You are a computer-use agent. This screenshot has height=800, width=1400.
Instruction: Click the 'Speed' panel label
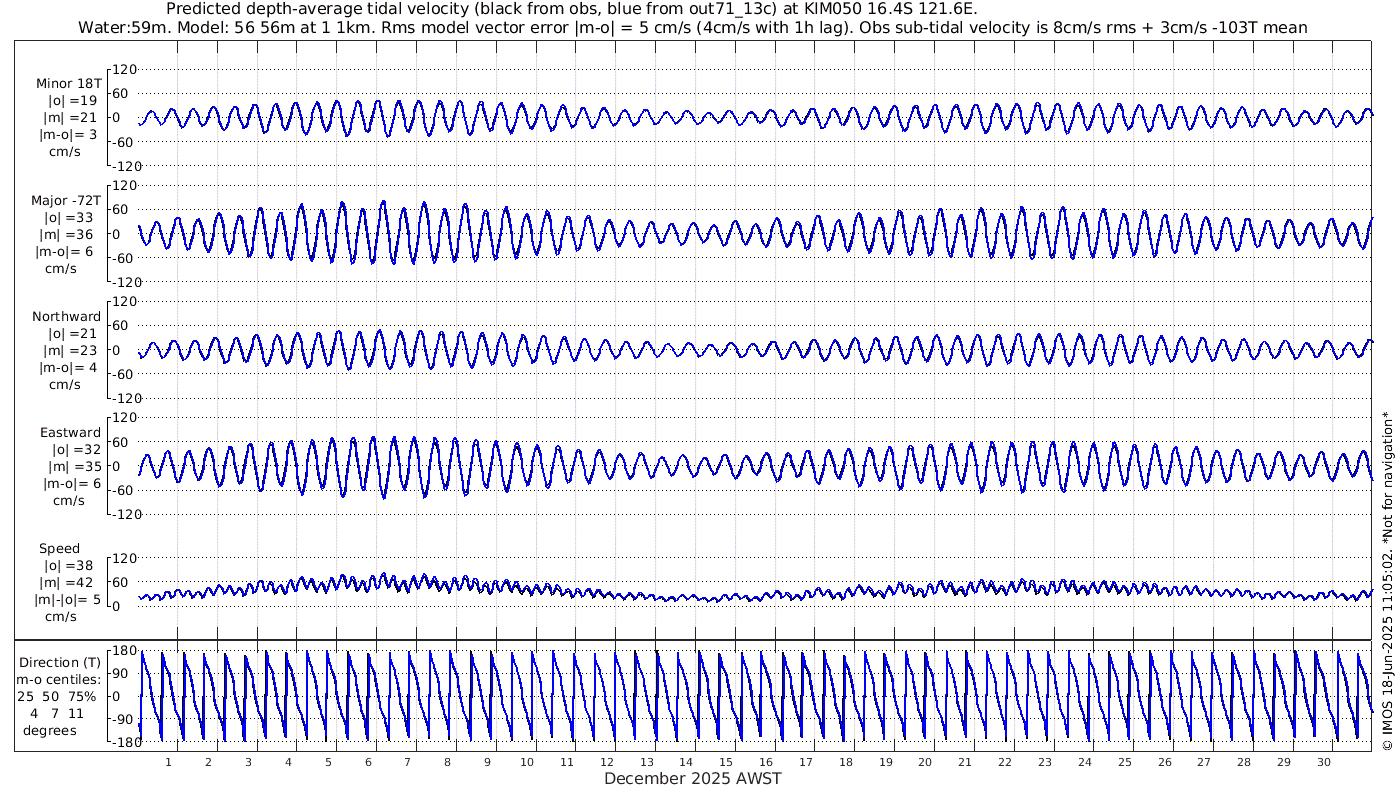(60, 549)
